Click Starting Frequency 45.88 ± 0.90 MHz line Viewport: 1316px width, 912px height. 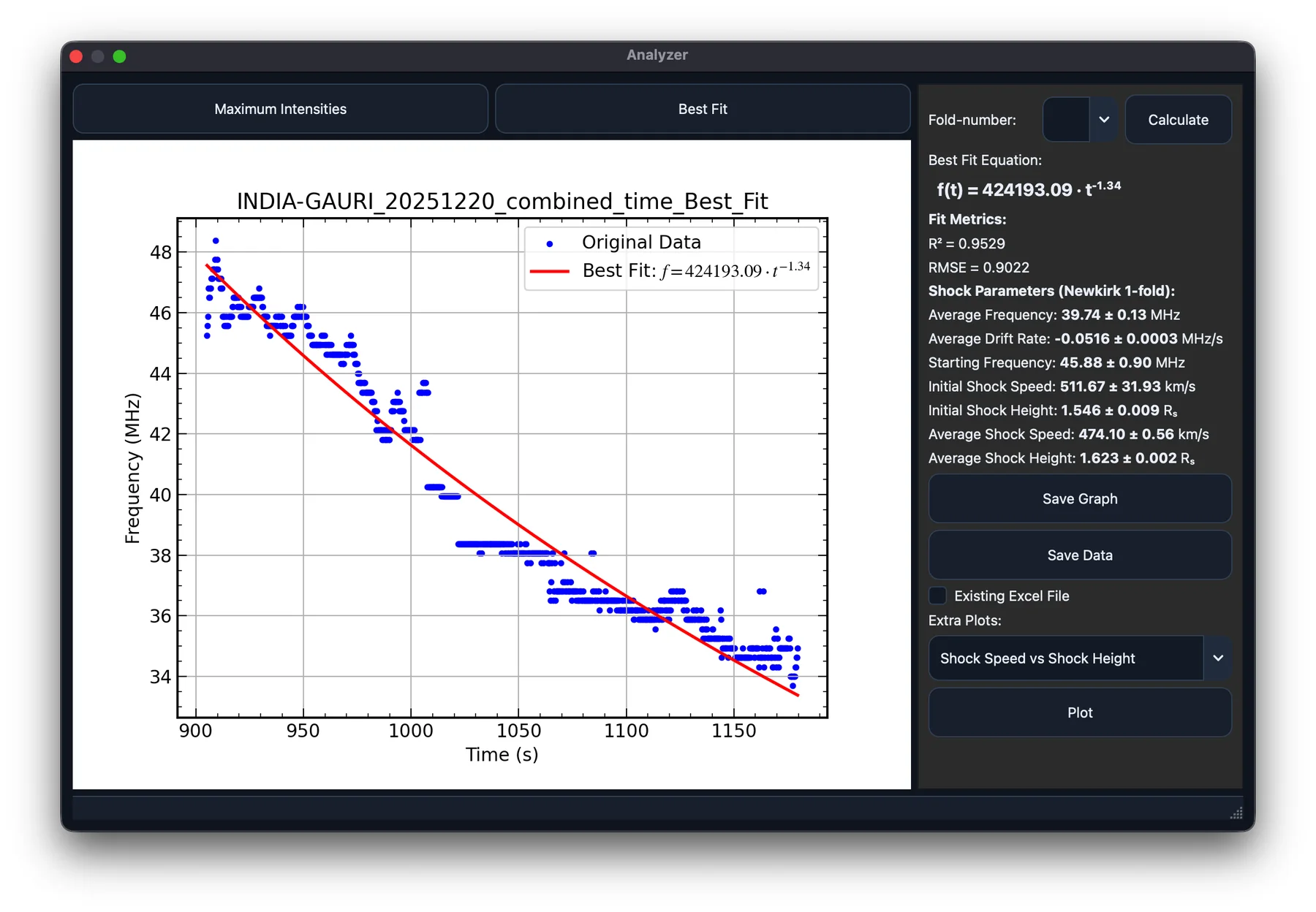tap(1056, 362)
